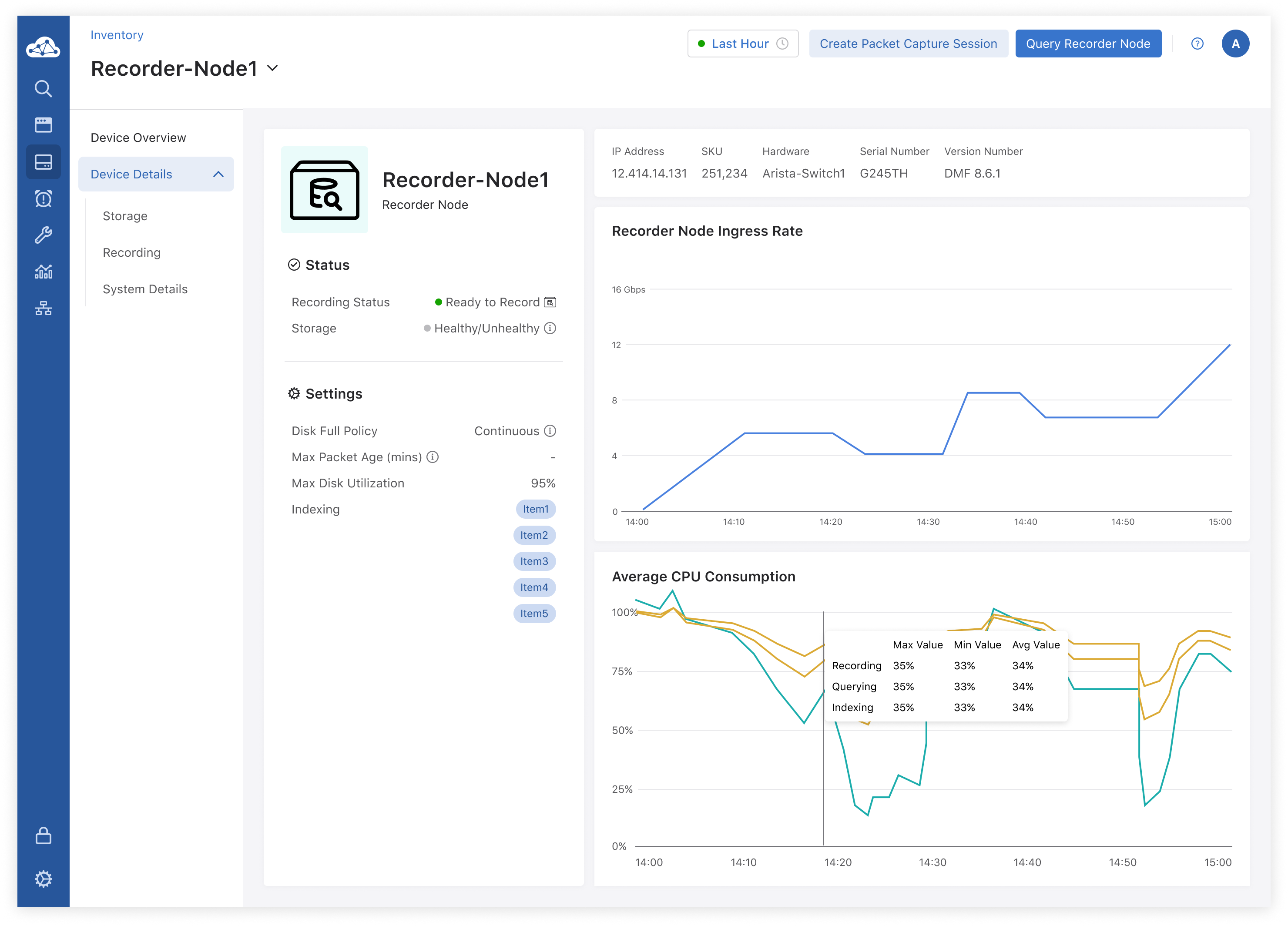The width and height of the screenshot is (1288, 926).
Task: Click the Item5 indexing tag
Action: [534, 614]
